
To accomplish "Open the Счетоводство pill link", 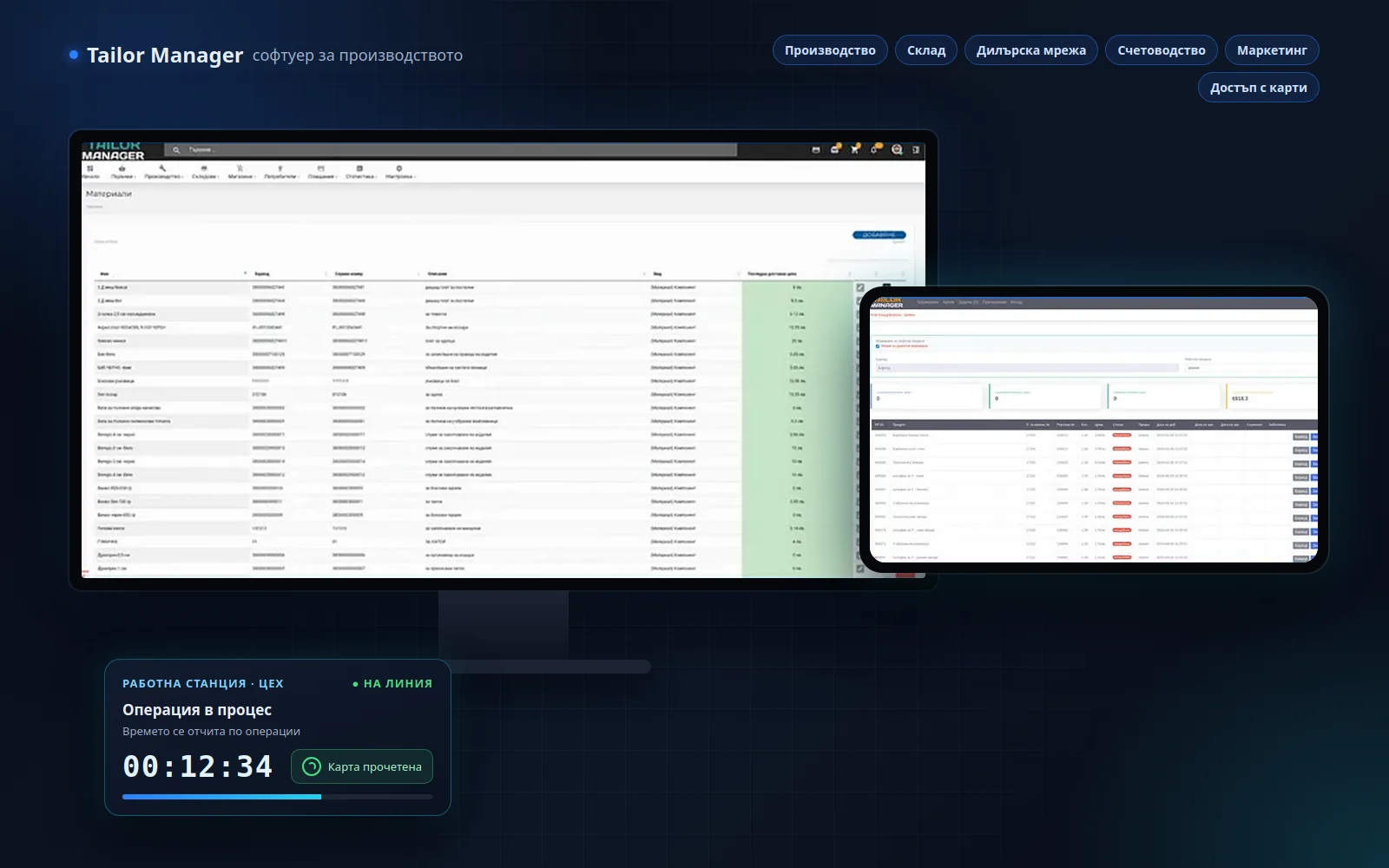I will click(x=1162, y=50).
